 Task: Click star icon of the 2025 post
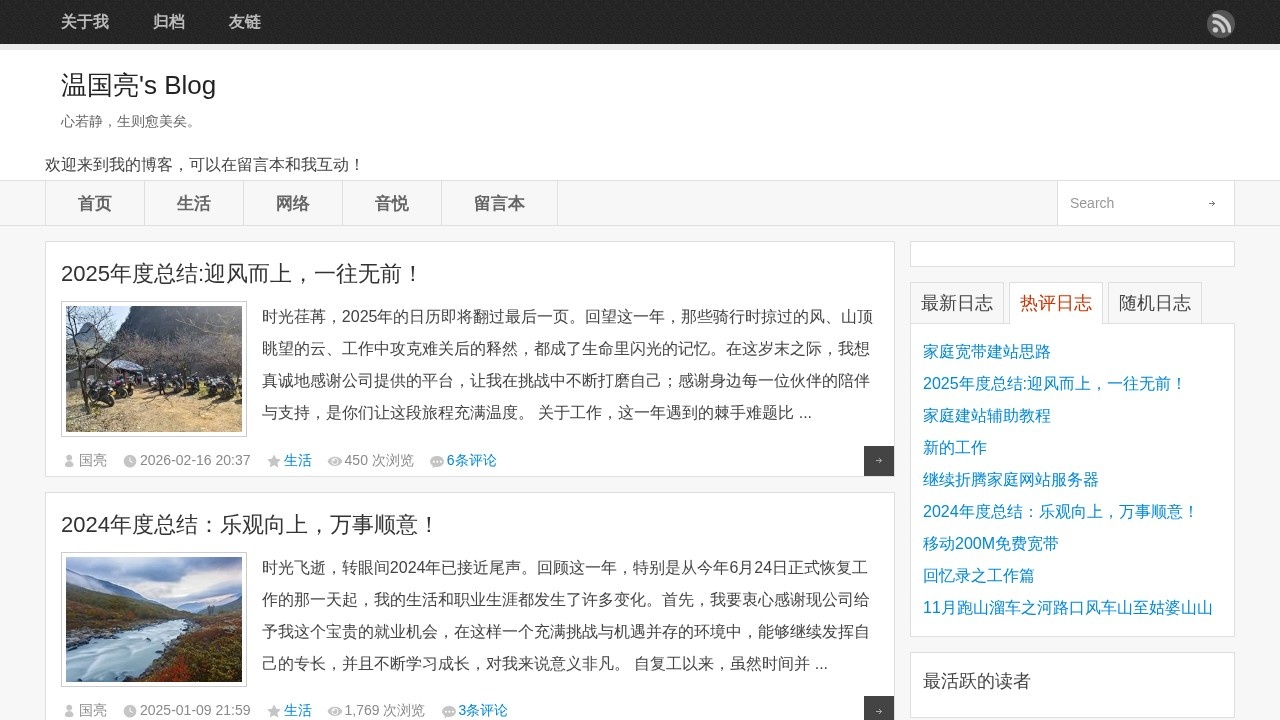274,461
